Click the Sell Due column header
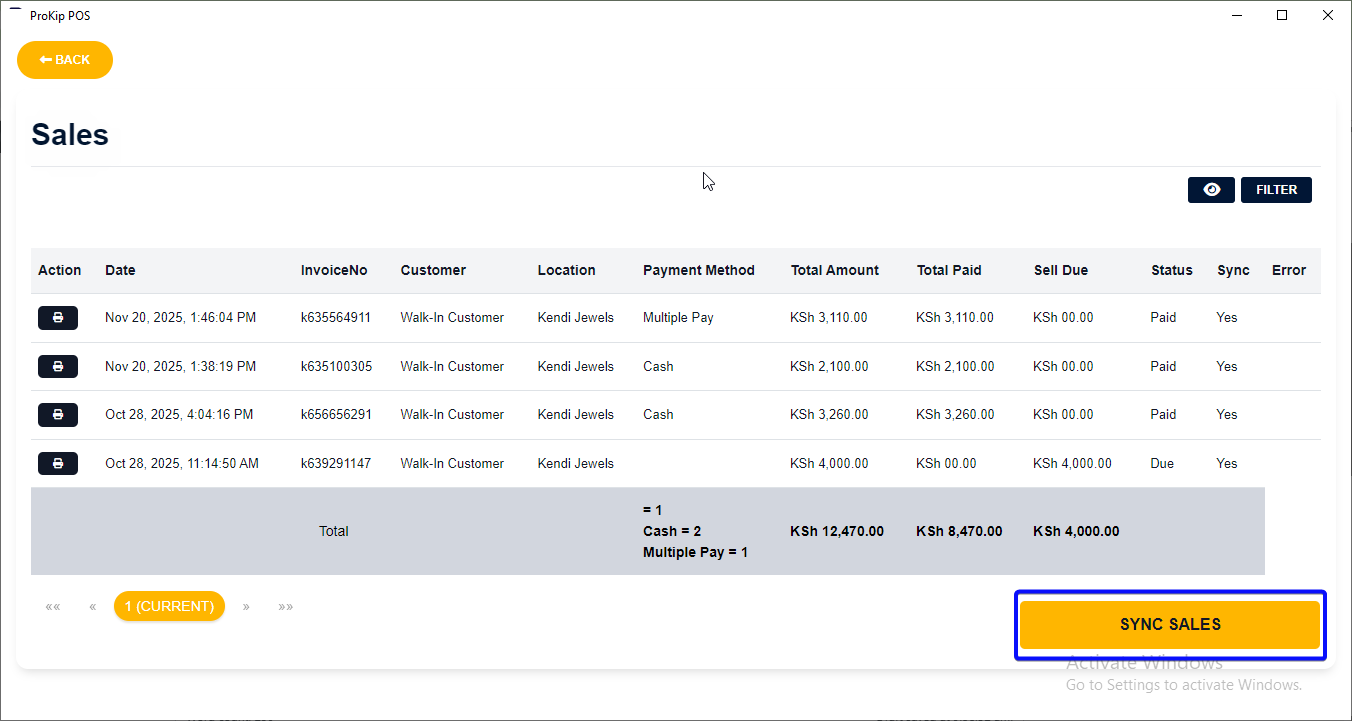Image resolution: width=1352 pixels, height=721 pixels. coord(1061,270)
